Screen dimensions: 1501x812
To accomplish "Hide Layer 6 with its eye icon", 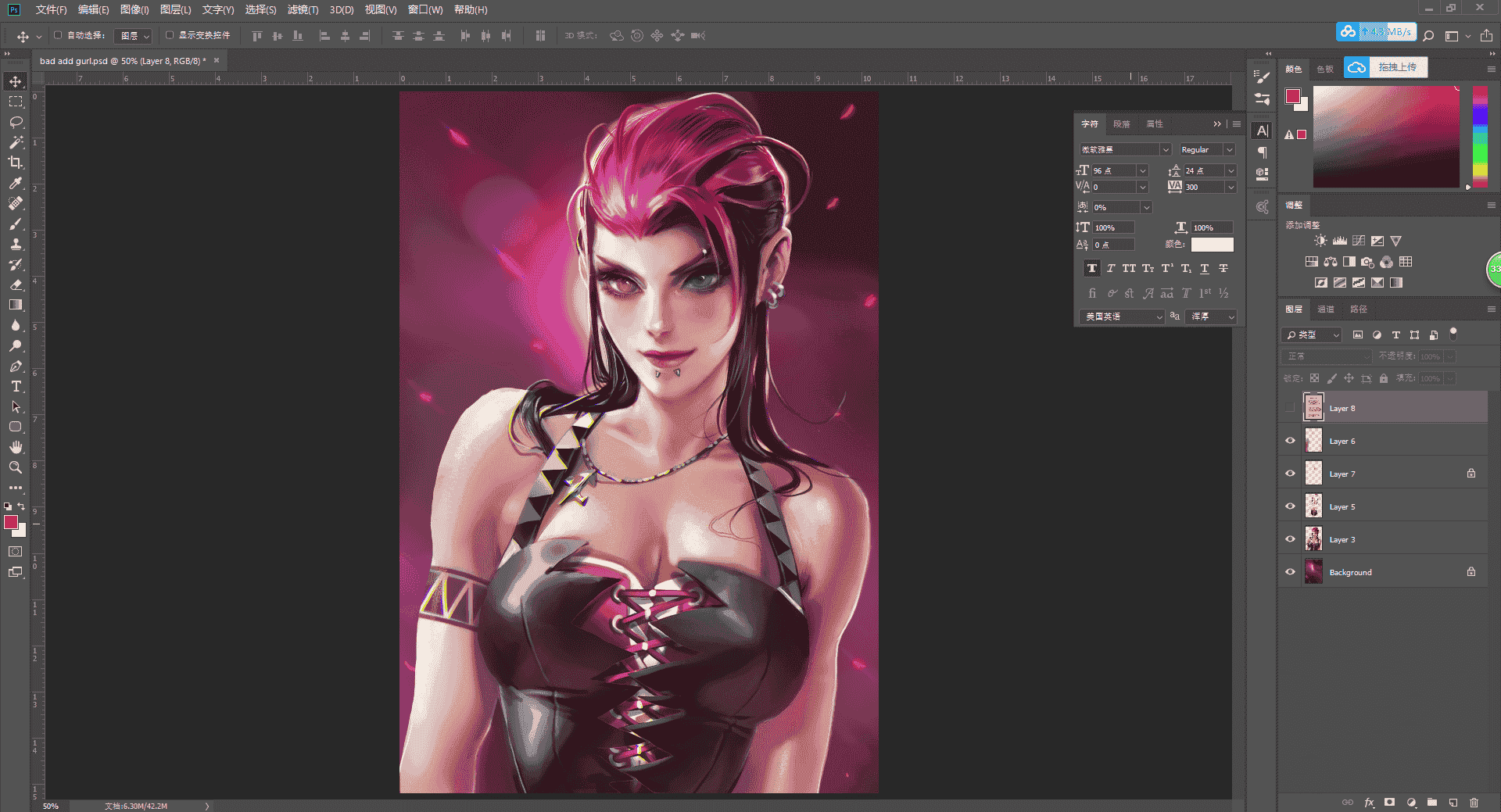I will pyautogui.click(x=1291, y=441).
